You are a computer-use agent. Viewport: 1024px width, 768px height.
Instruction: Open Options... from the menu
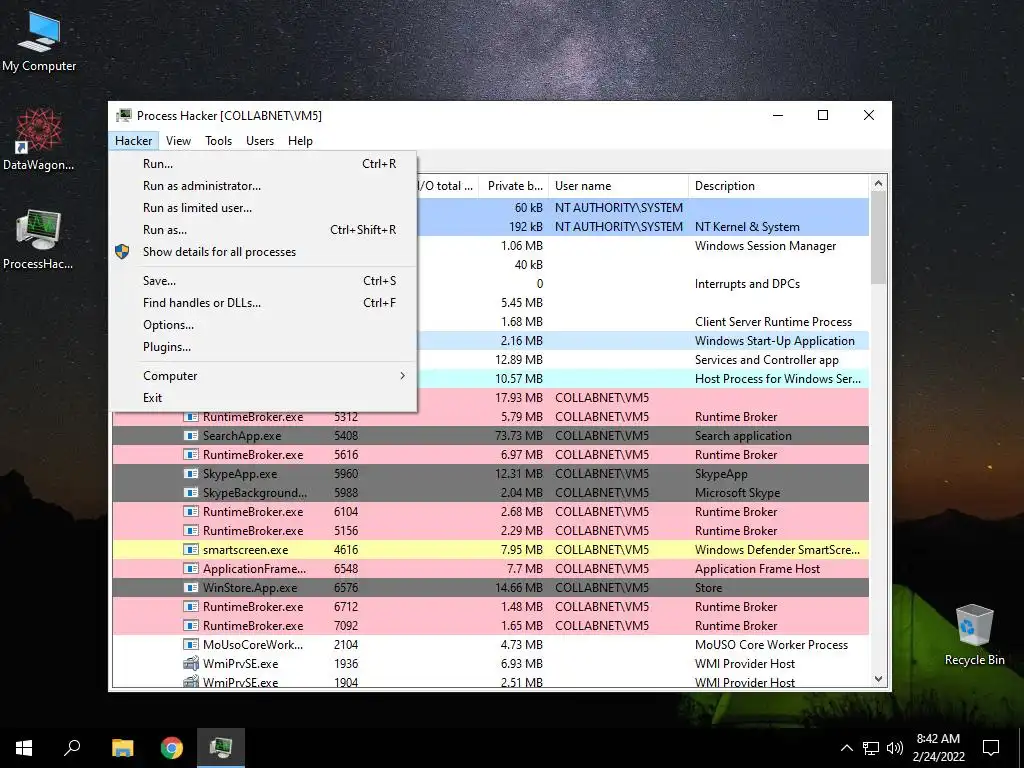pyautogui.click(x=264, y=325)
